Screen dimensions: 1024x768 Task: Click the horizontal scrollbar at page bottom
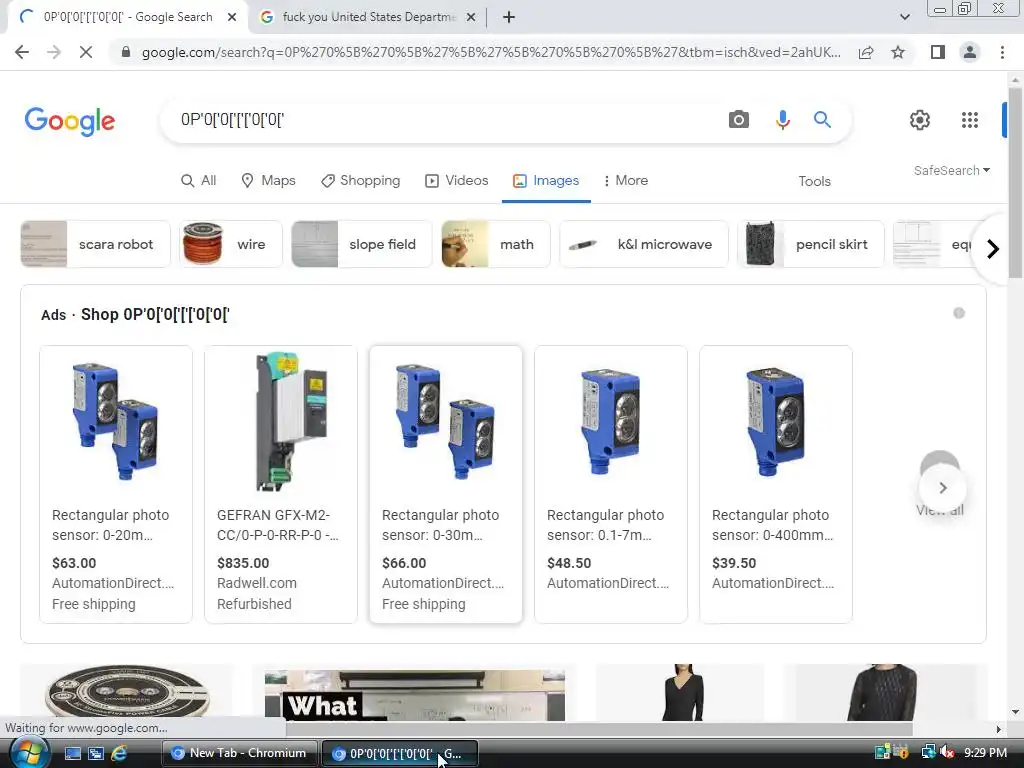(598, 729)
